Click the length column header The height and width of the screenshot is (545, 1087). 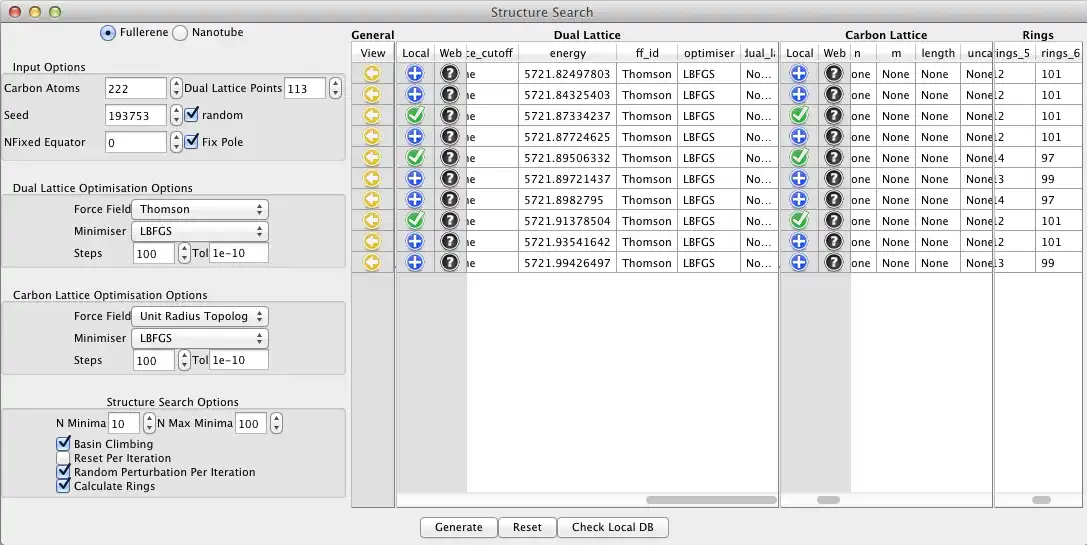click(938, 53)
